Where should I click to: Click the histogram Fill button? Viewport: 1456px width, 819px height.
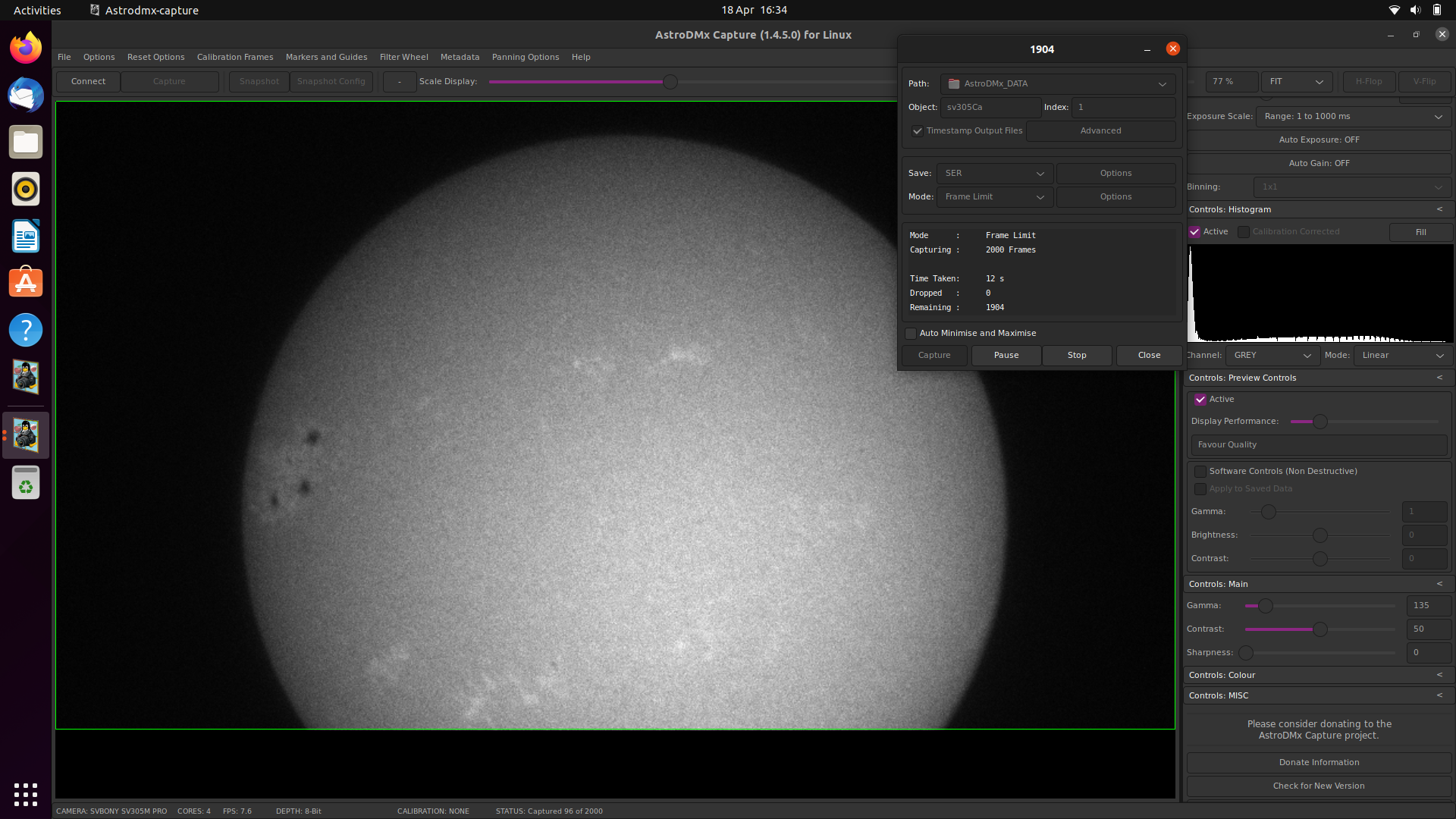pyautogui.click(x=1421, y=232)
